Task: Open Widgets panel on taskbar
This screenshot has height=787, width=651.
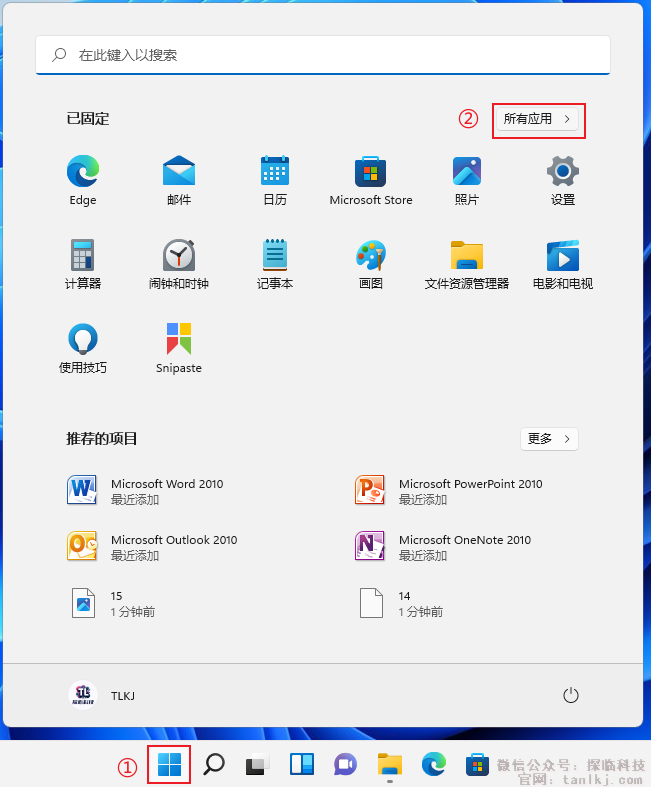Action: coord(302,764)
